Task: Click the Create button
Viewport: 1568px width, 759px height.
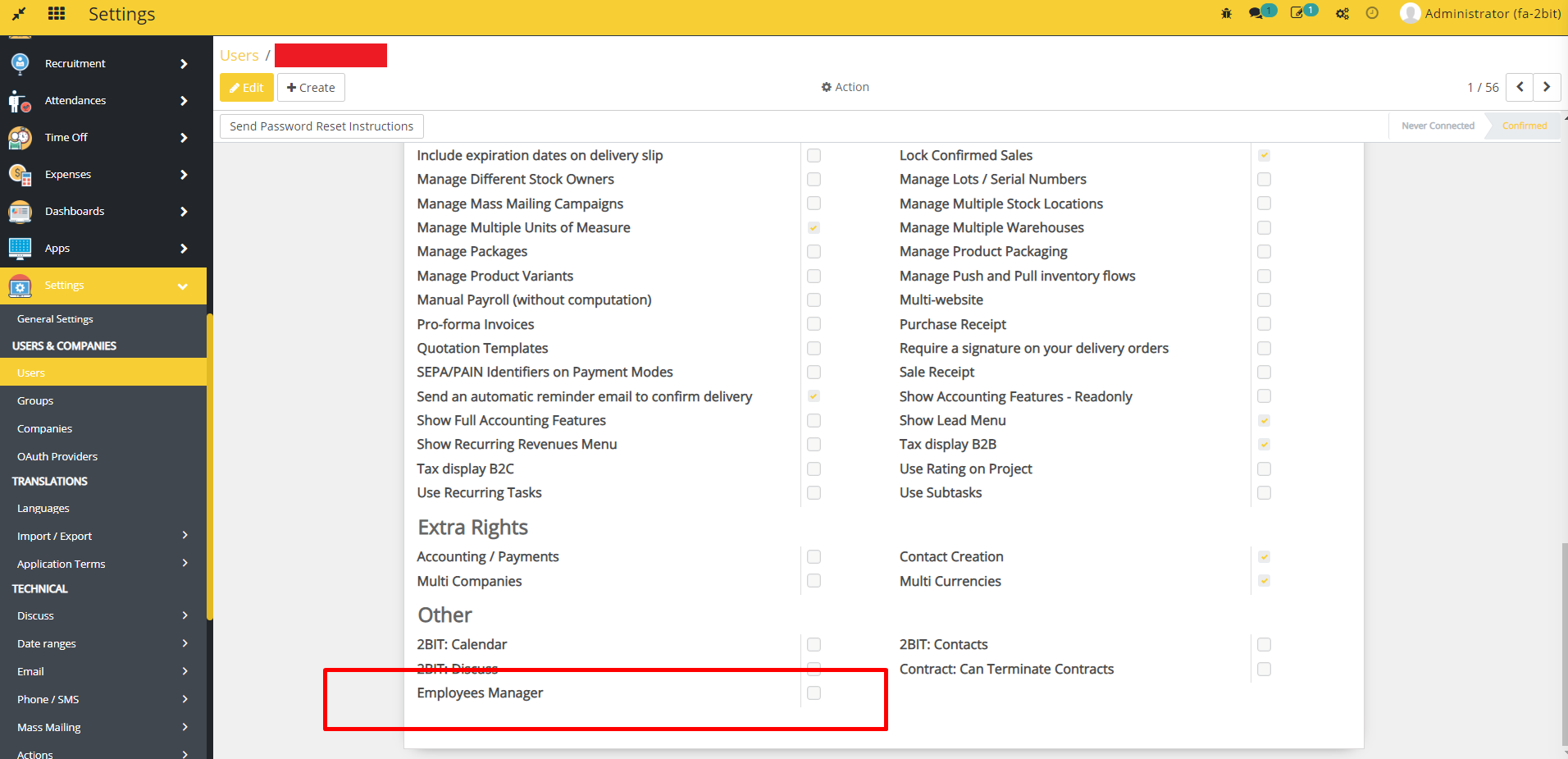Action: pyautogui.click(x=310, y=87)
